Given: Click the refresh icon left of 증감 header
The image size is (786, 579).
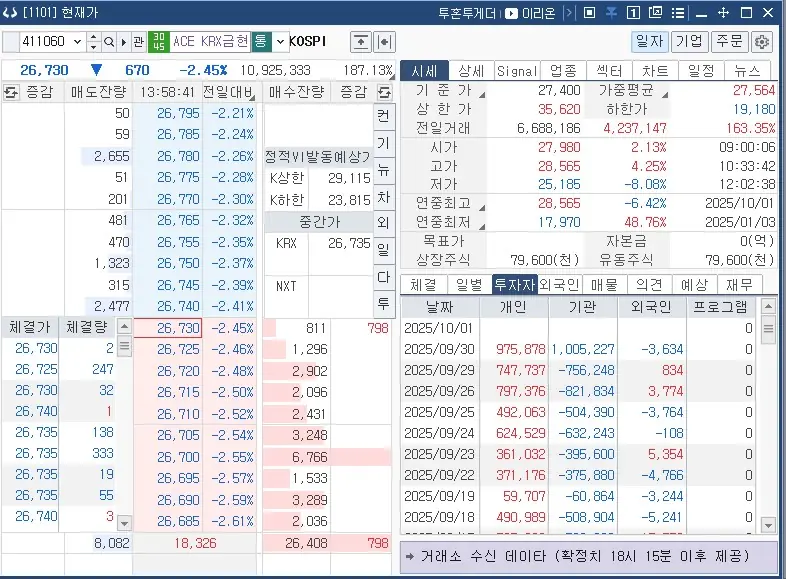Looking at the screenshot, I should pyautogui.click(x=12, y=92).
